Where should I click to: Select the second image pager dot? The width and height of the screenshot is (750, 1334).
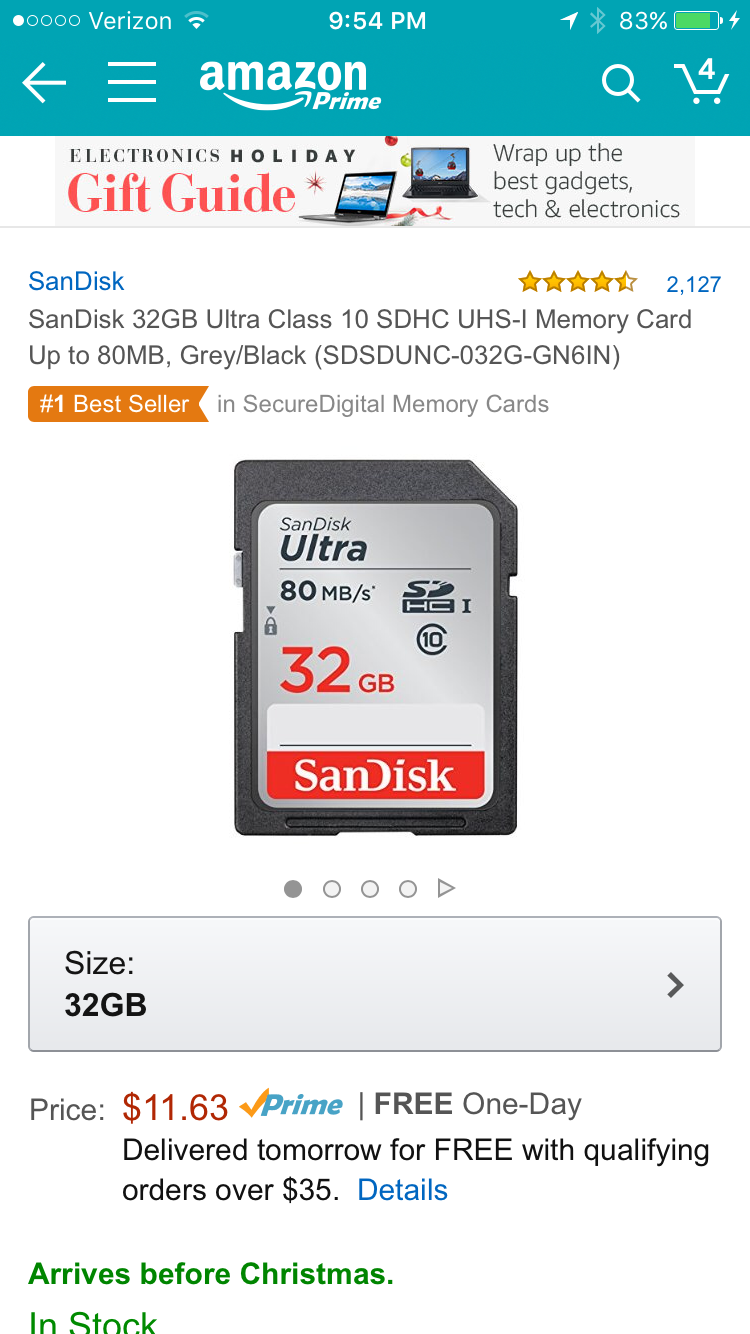pyautogui.click(x=332, y=888)
